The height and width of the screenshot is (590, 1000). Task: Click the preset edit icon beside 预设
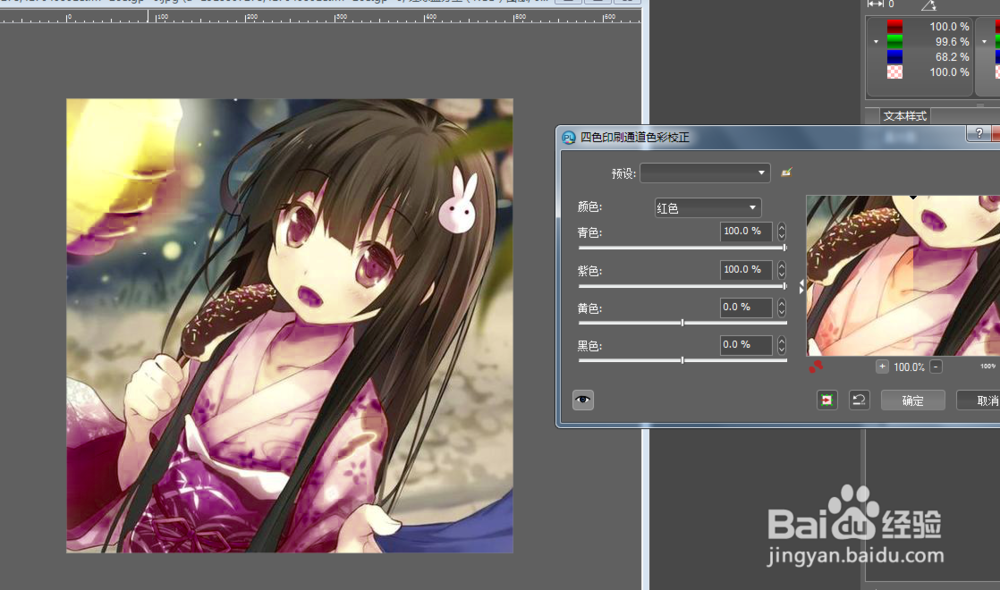coord(786,172)
